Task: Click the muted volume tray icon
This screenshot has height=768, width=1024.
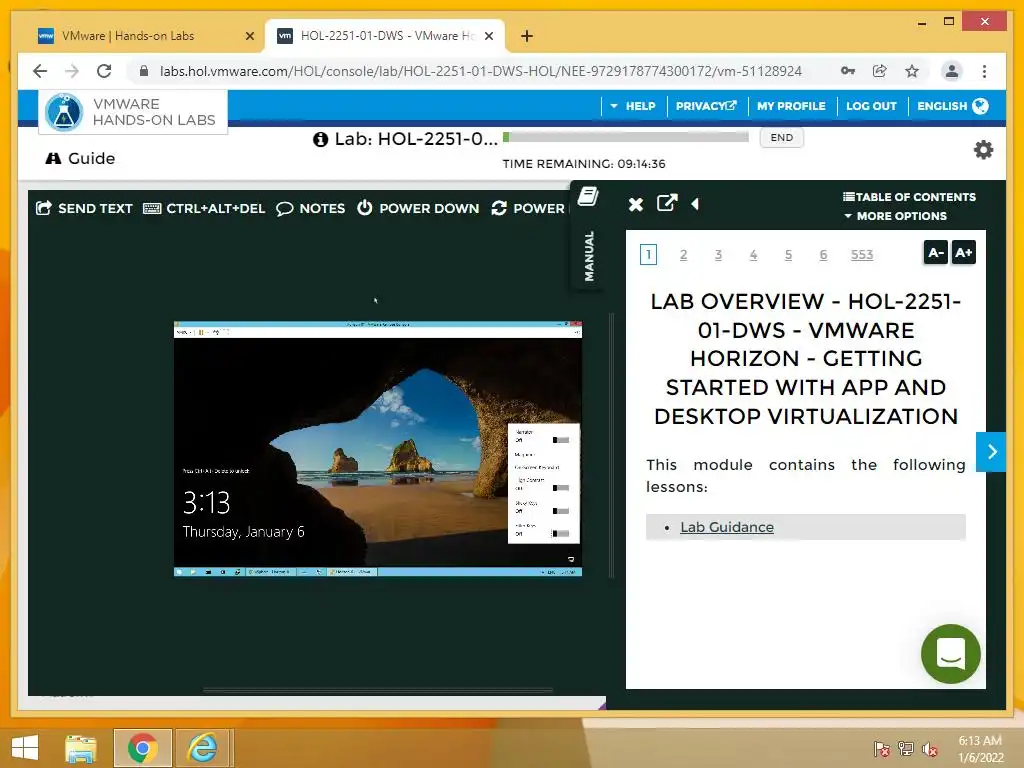Action: click(x=930, y=748)
